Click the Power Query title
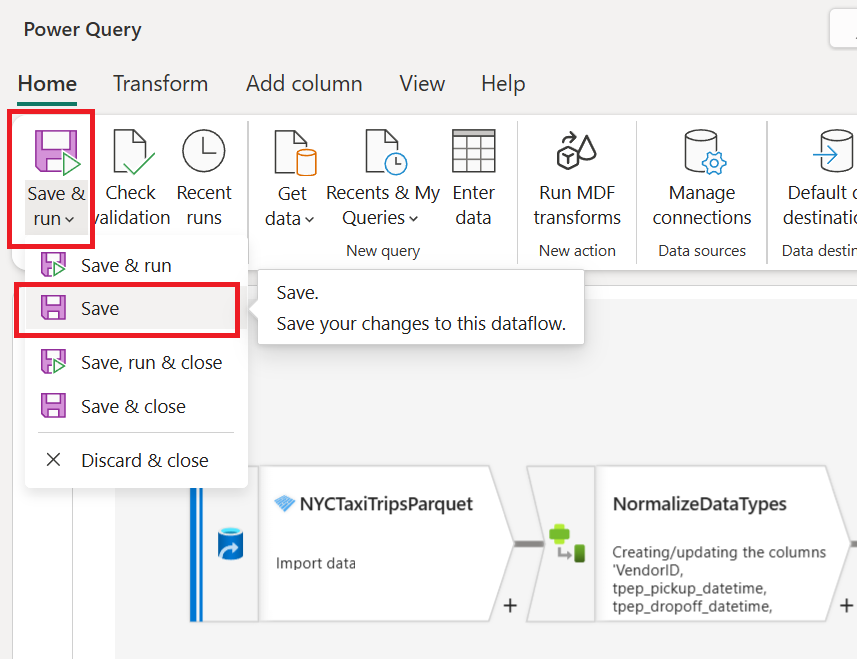Image resolution: width=857 pixels, height=659 pixels. click(x=83, y=30)
